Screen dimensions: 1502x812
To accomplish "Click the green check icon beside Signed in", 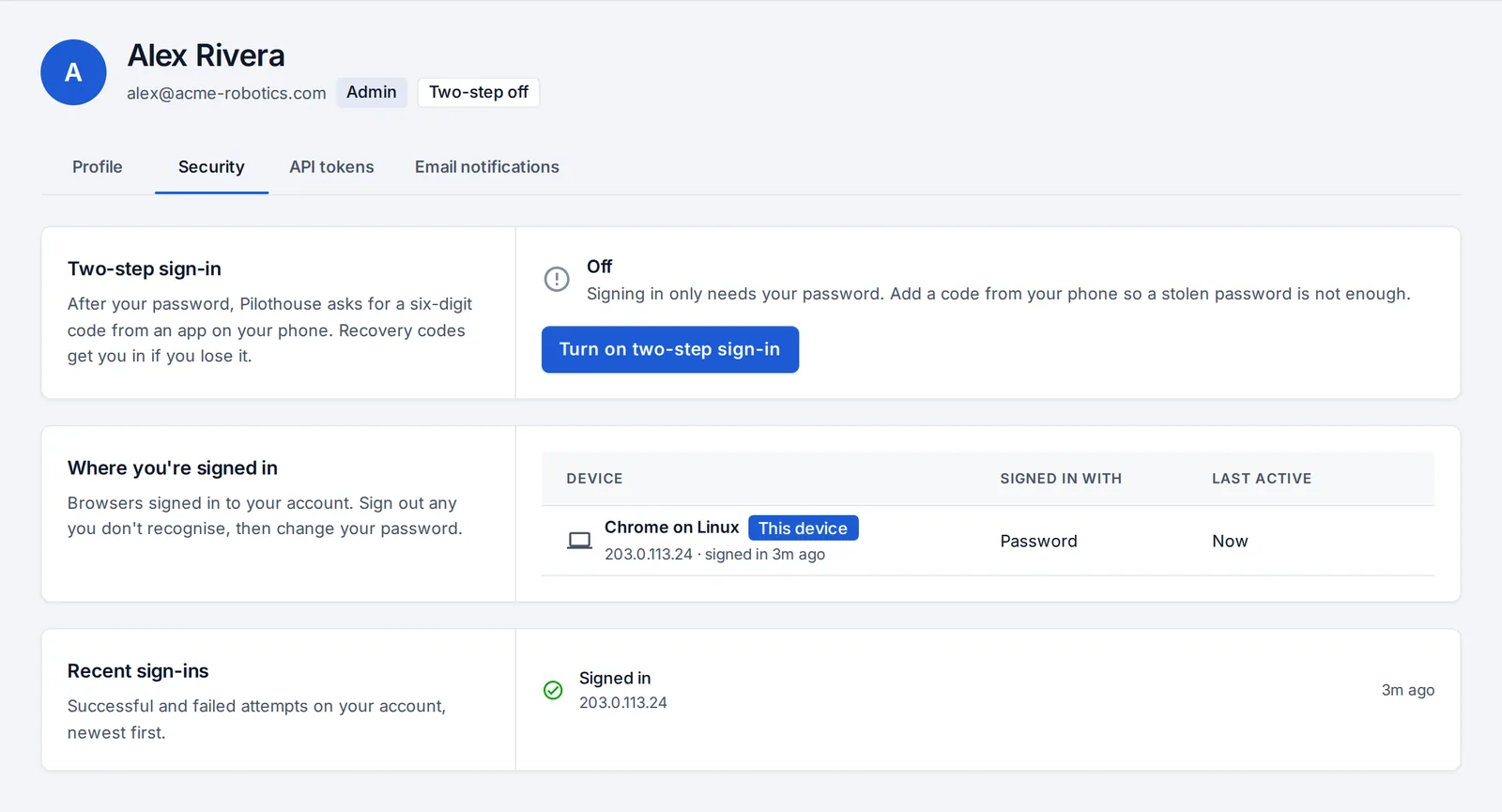I will pos(554,690).
